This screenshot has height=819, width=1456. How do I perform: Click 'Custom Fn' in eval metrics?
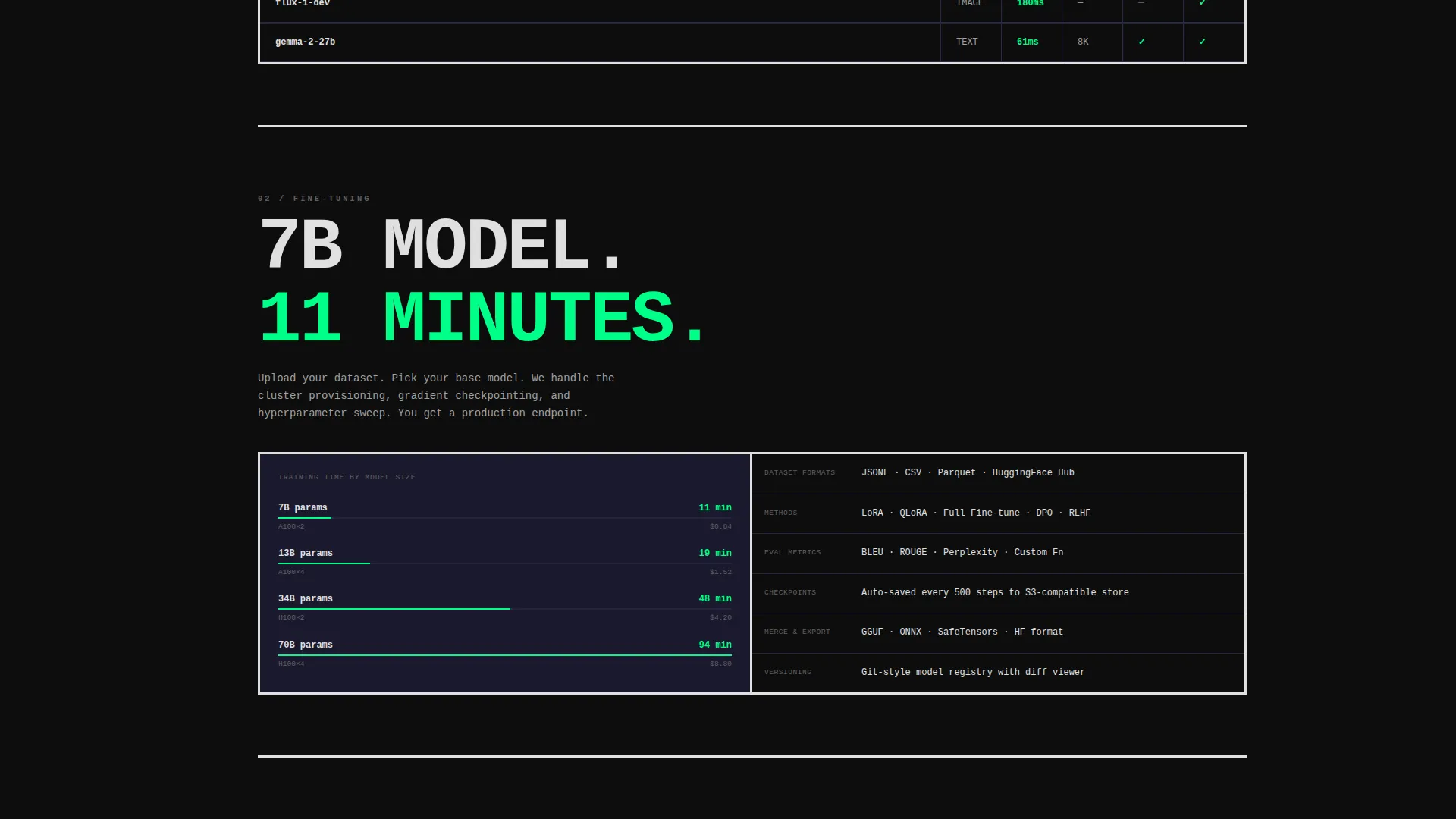(1039, 552)
